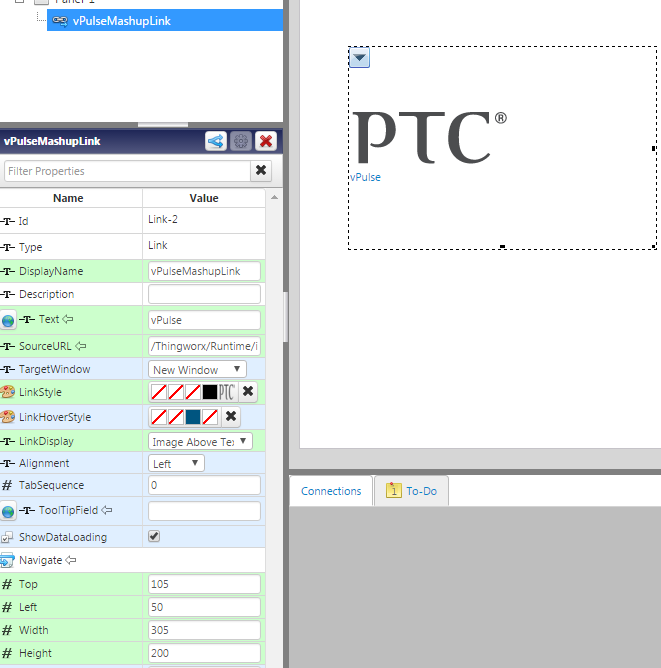Click the share/bindings arrow icon in properties header
Image resolution: width=661 pixels, height=668 pixels.
(216, 141)
